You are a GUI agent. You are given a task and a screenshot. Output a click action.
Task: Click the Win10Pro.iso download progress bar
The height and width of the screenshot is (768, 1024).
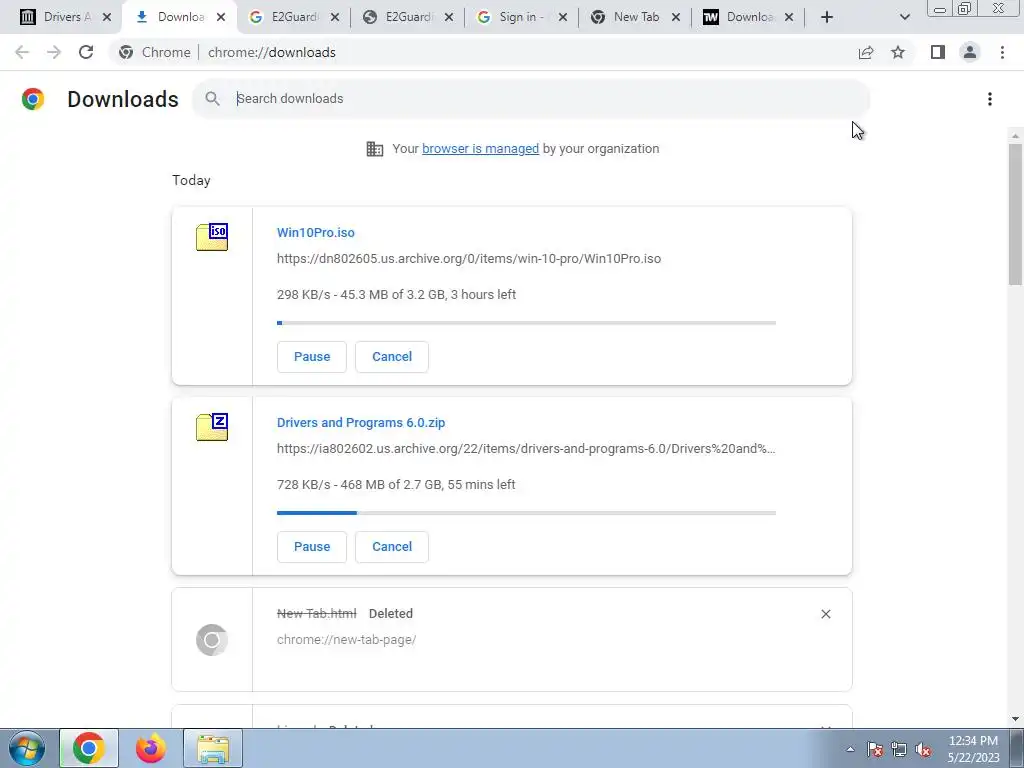click(x=526, y=323)
